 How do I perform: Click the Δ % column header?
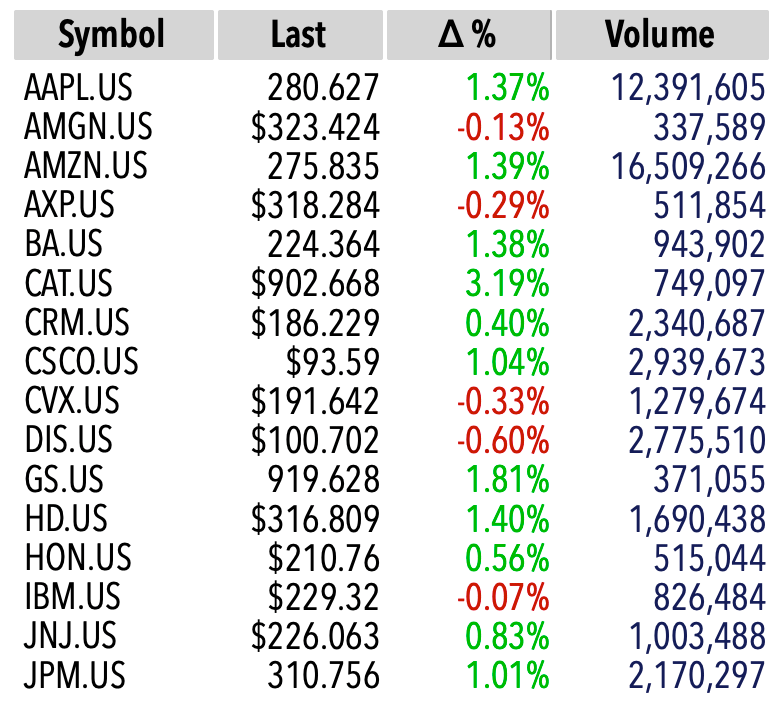tap(469, 35)
